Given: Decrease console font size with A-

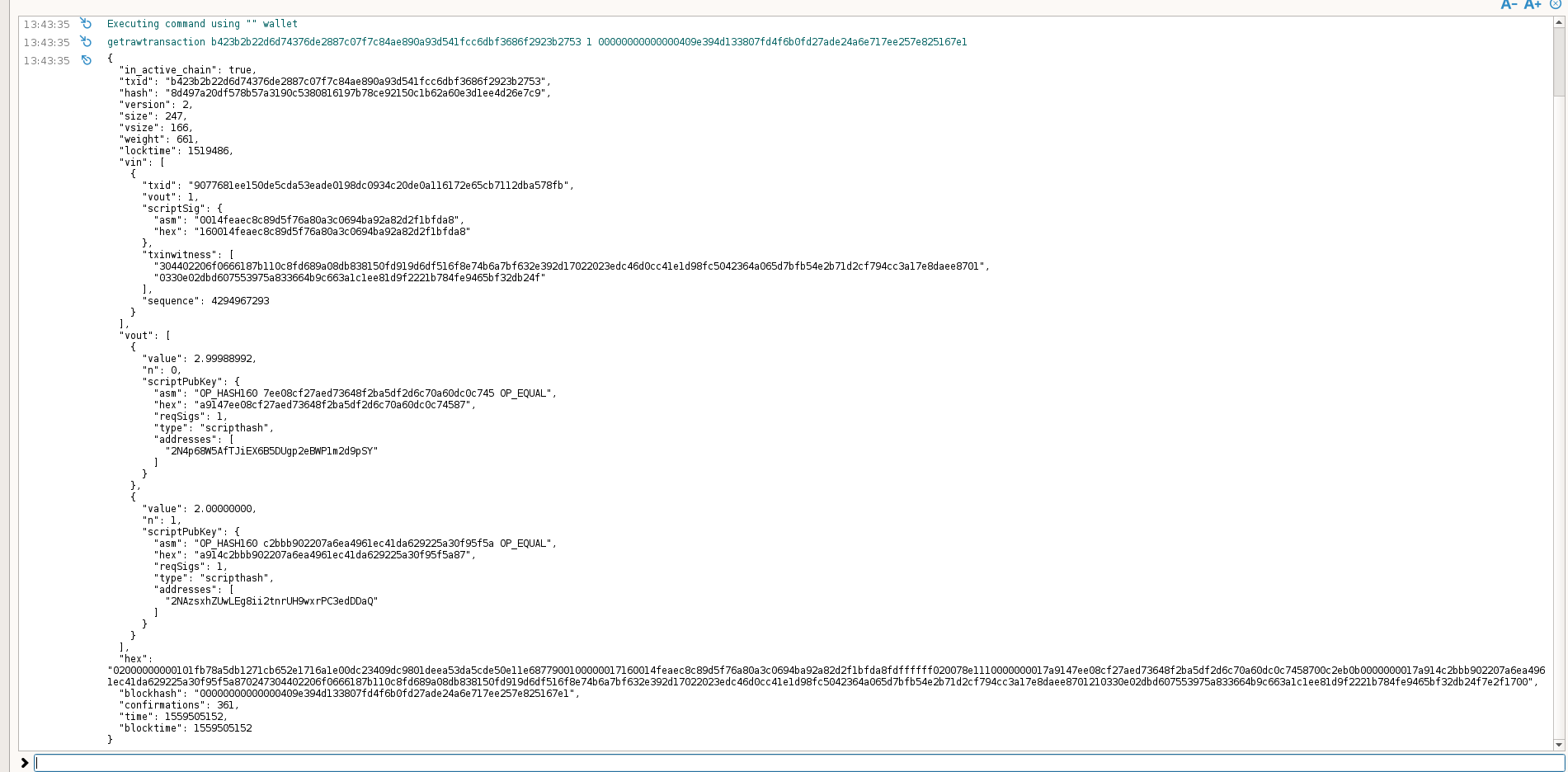Looking at the screenshot, I should coord(1509,5).
